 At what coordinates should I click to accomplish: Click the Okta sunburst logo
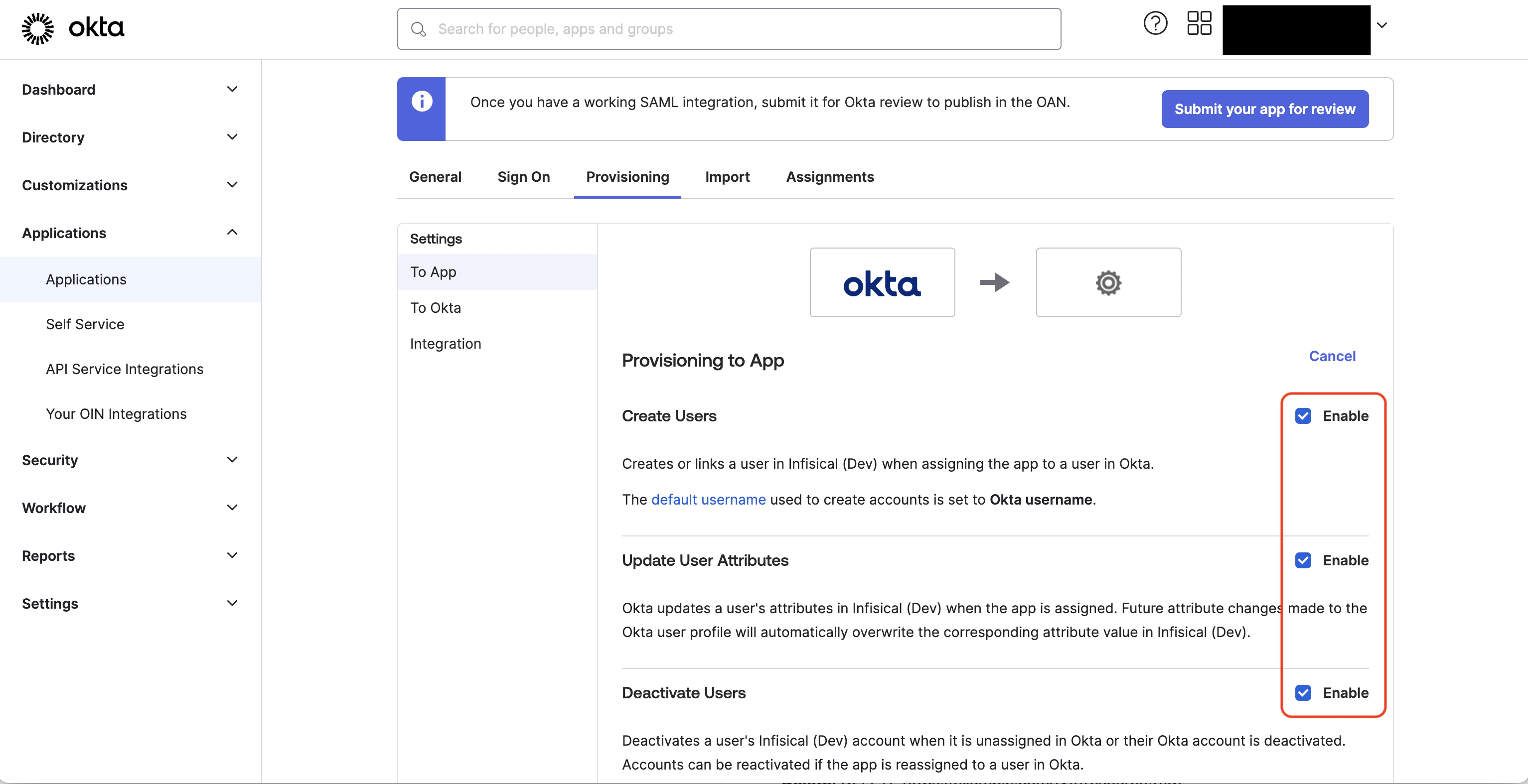click(x=37, y=28)
